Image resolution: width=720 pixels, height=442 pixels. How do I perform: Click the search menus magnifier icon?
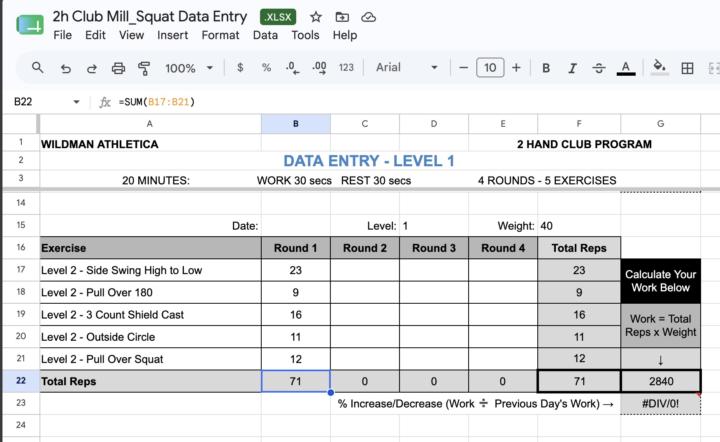[x=38, y=68]
